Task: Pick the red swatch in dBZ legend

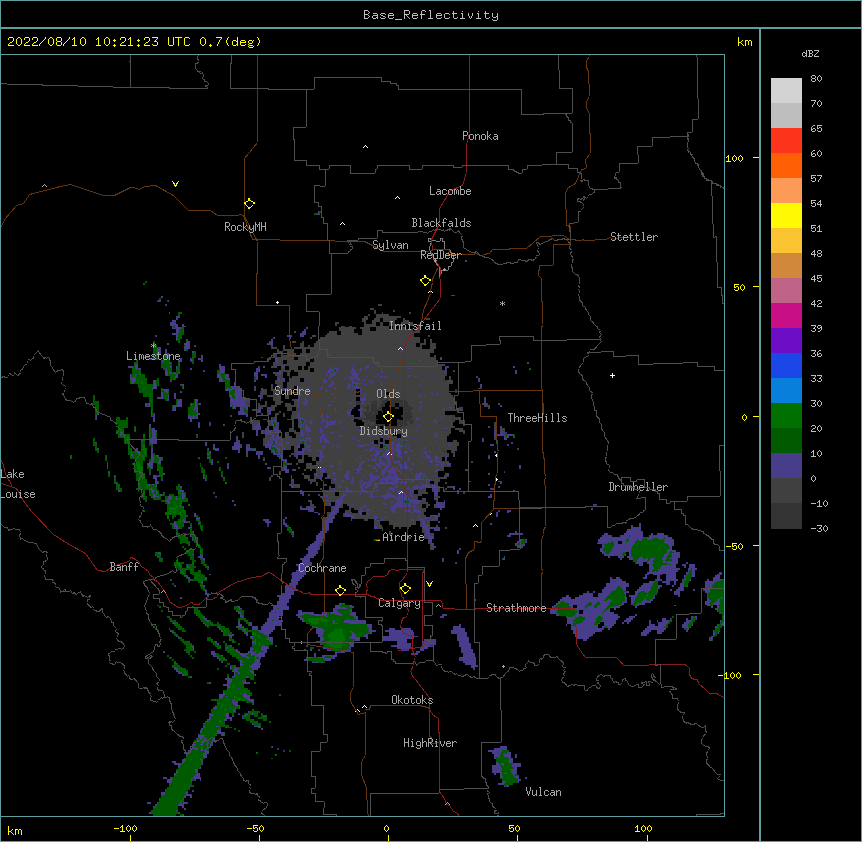Action: pos(786,141)
